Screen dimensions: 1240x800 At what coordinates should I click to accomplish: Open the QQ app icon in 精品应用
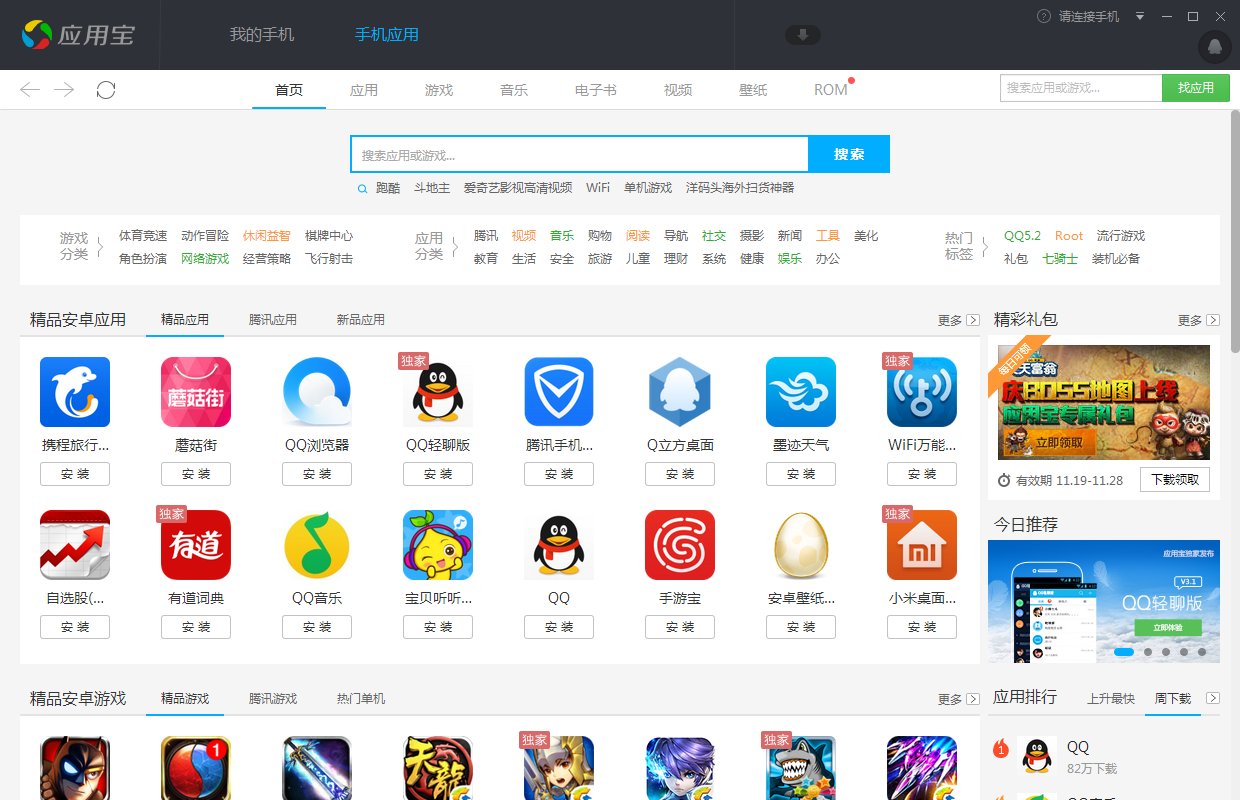559,545
